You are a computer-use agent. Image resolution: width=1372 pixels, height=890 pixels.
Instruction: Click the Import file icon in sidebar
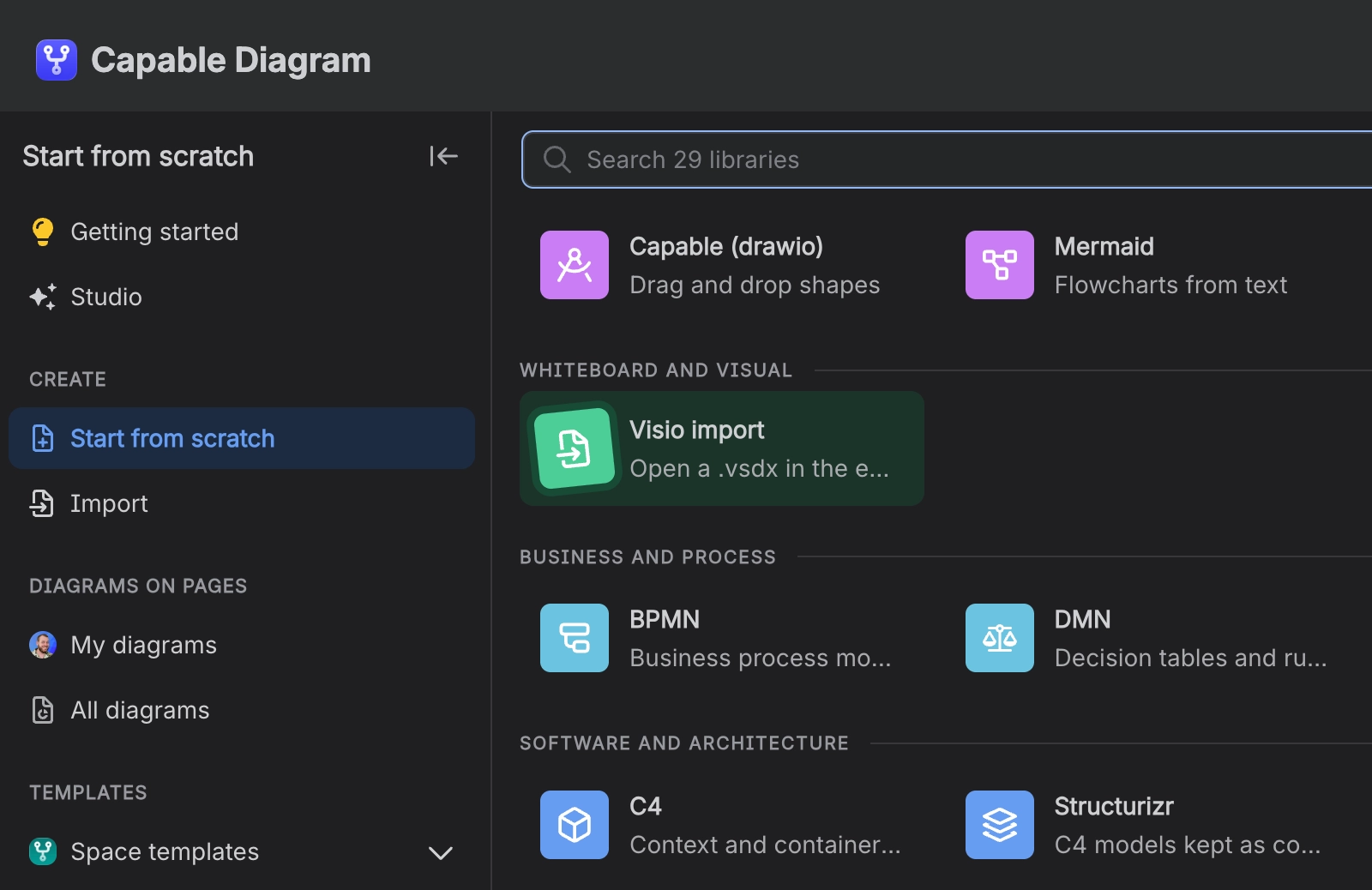pyautogui.click(x=42, y=503)
